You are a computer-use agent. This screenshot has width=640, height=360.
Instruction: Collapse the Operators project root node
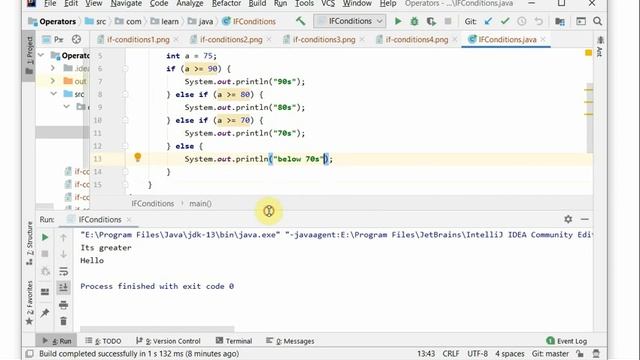point(41,55)
